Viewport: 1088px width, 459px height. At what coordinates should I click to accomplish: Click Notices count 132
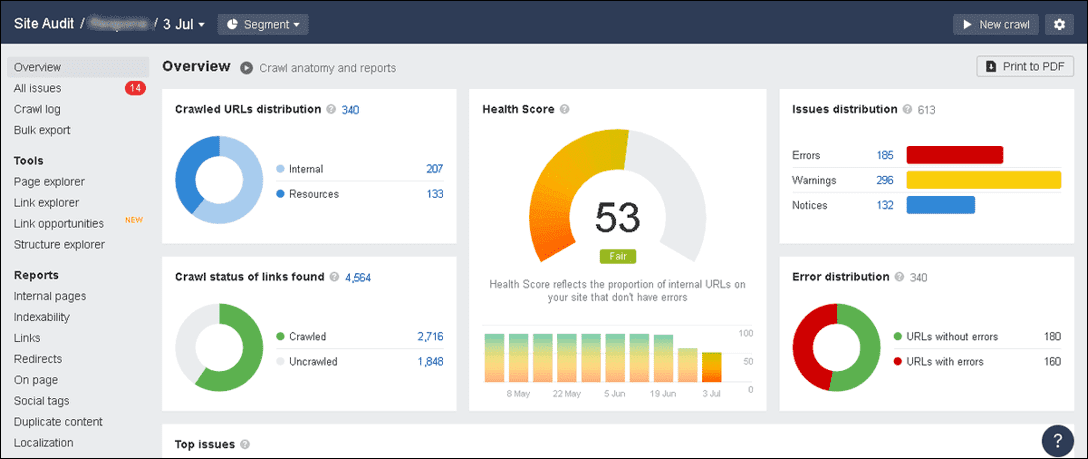[x=885, y=205]
